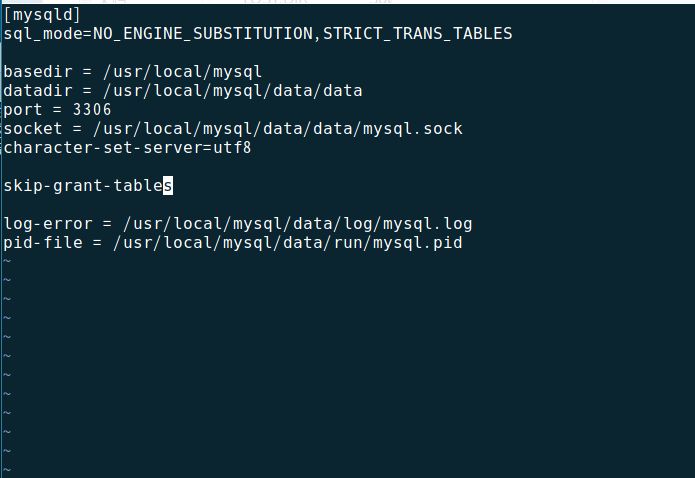Click the highlighted cursor at end of skip-grant-tables

(168, 185)
